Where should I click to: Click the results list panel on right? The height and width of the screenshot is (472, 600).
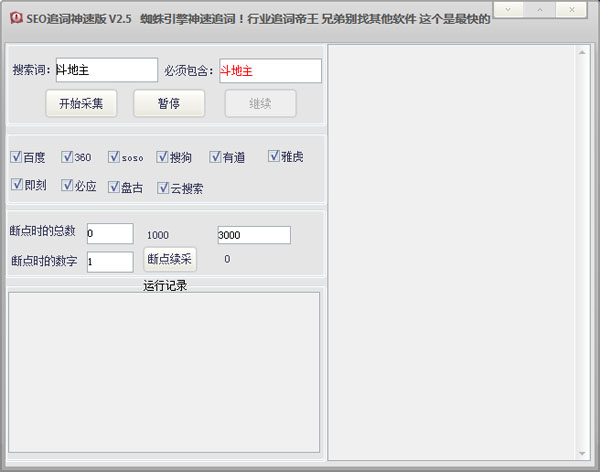click(x=452, y=253)
